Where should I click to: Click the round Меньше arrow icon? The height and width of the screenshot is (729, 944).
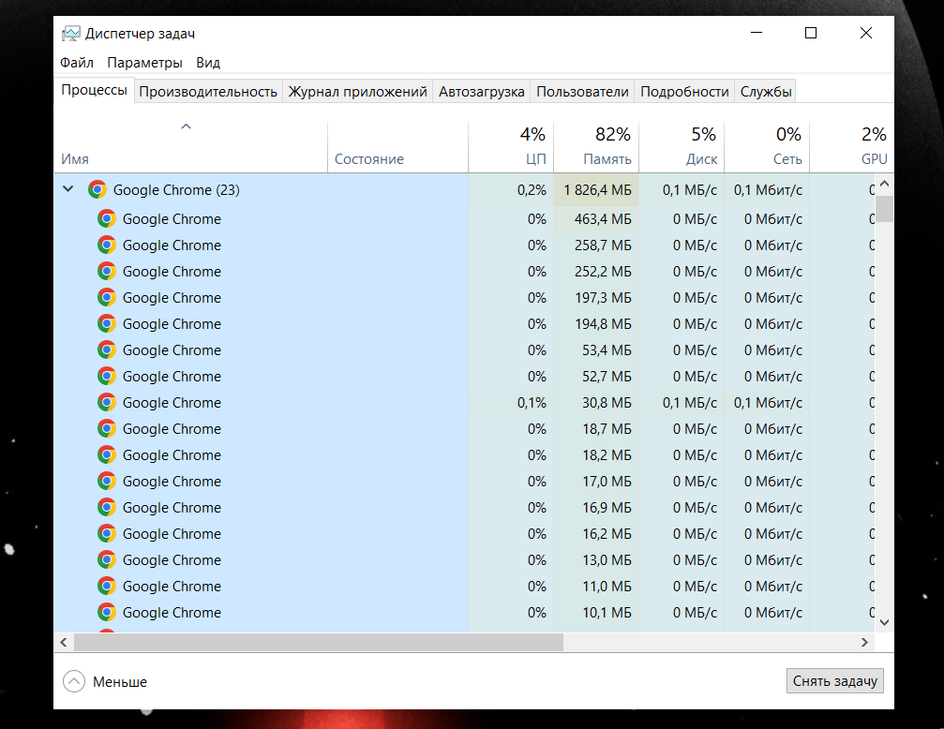click(x=74, y=681)
